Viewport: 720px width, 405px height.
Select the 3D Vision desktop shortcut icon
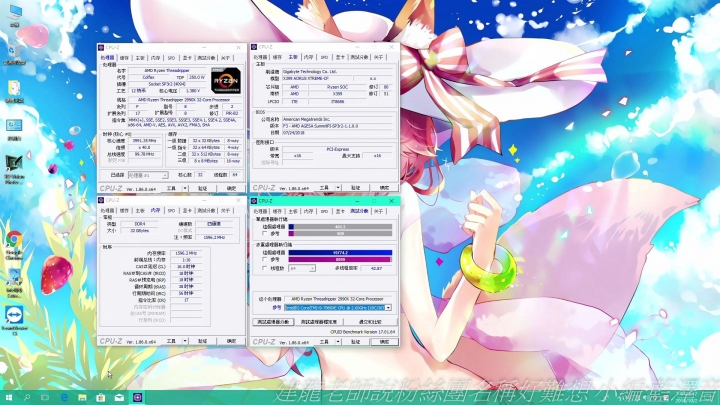click(x=14, y=169)
